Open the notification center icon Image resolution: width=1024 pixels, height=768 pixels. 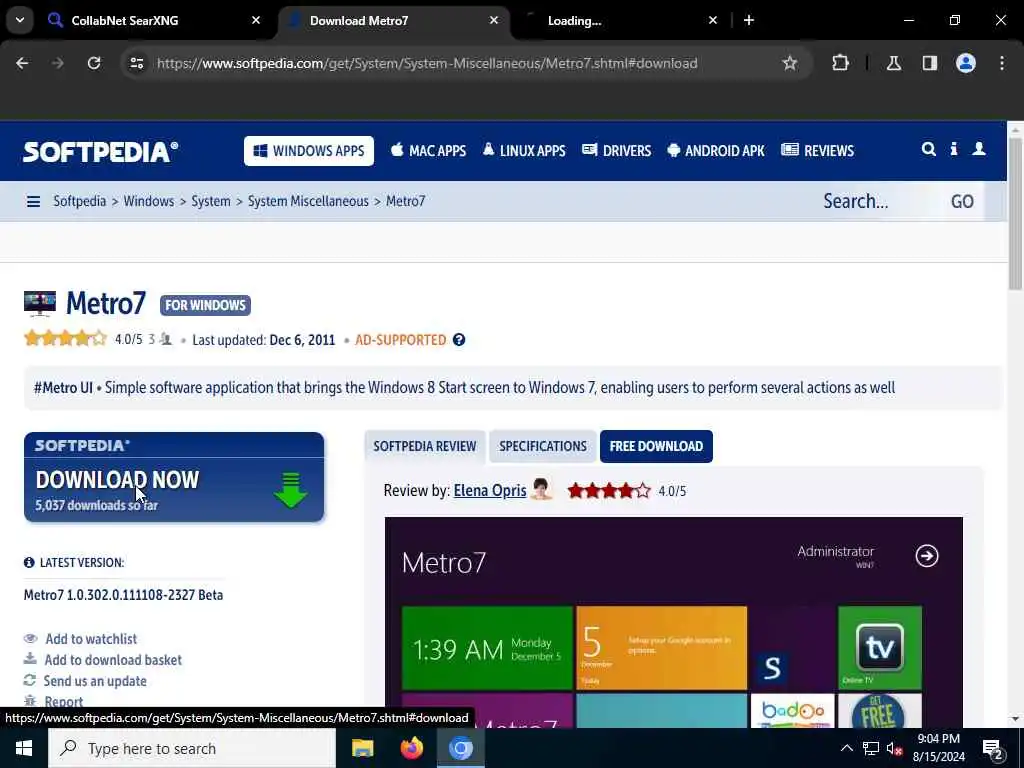993,748
